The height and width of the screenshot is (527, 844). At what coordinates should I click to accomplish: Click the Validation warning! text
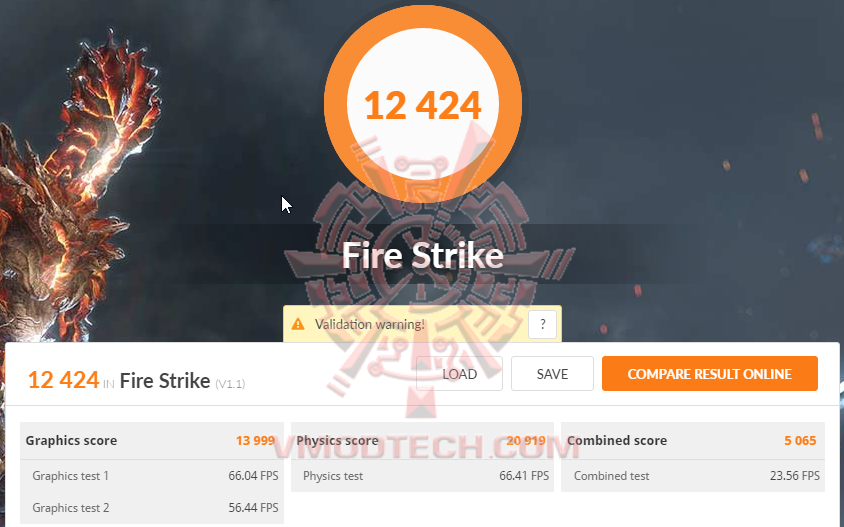pos(370,324)
